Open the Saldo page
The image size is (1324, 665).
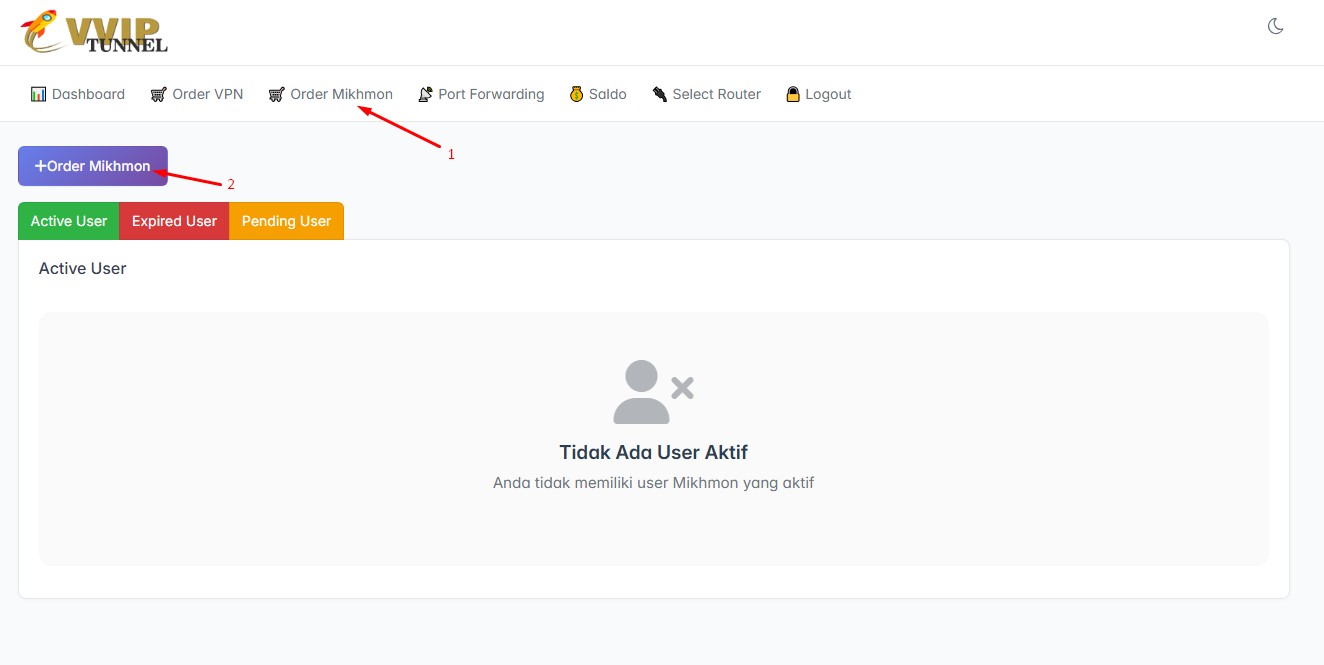pos(598,94)
